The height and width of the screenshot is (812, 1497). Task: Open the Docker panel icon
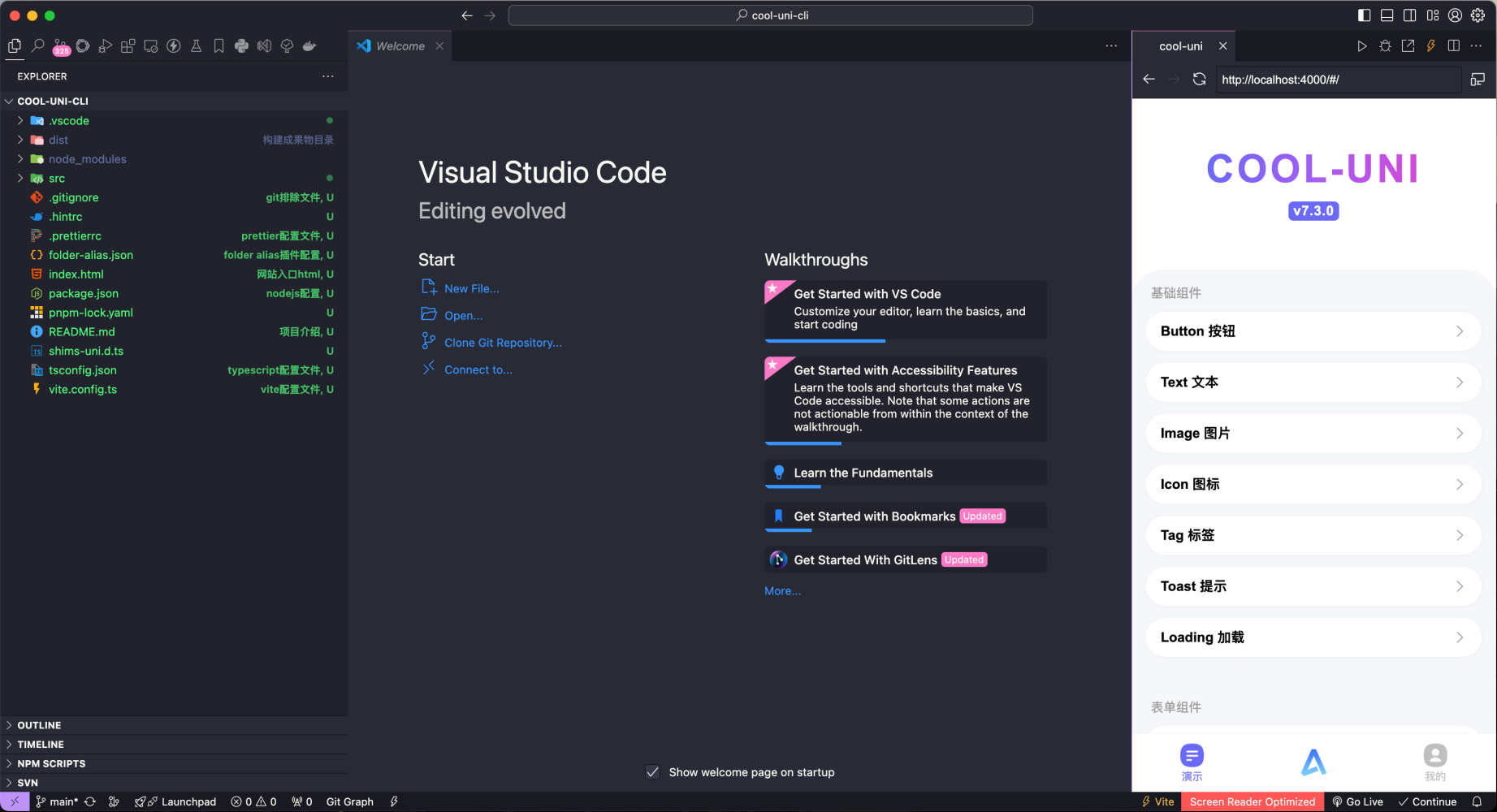309,46
